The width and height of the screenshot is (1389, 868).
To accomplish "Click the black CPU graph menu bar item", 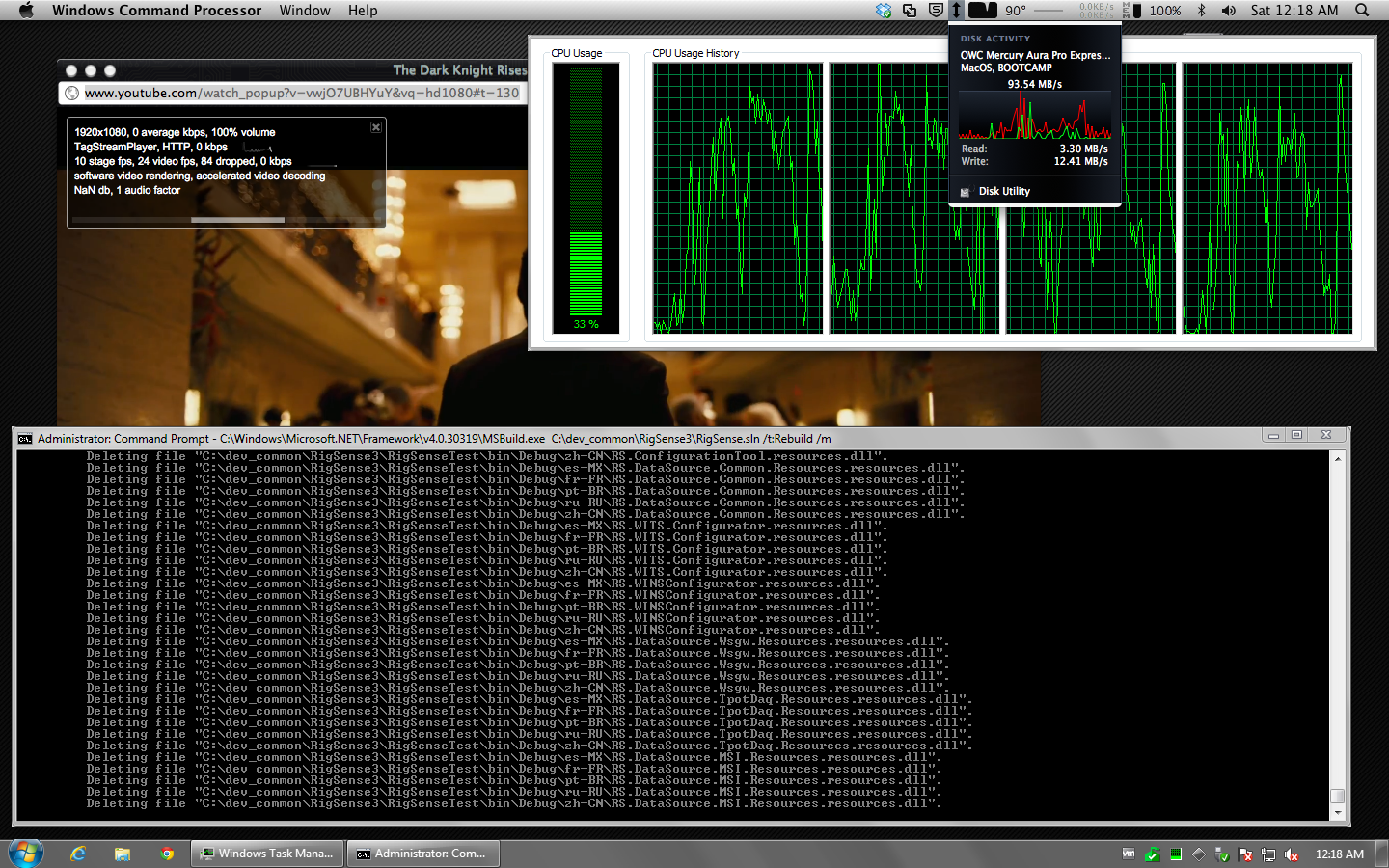I will point(983,10).
